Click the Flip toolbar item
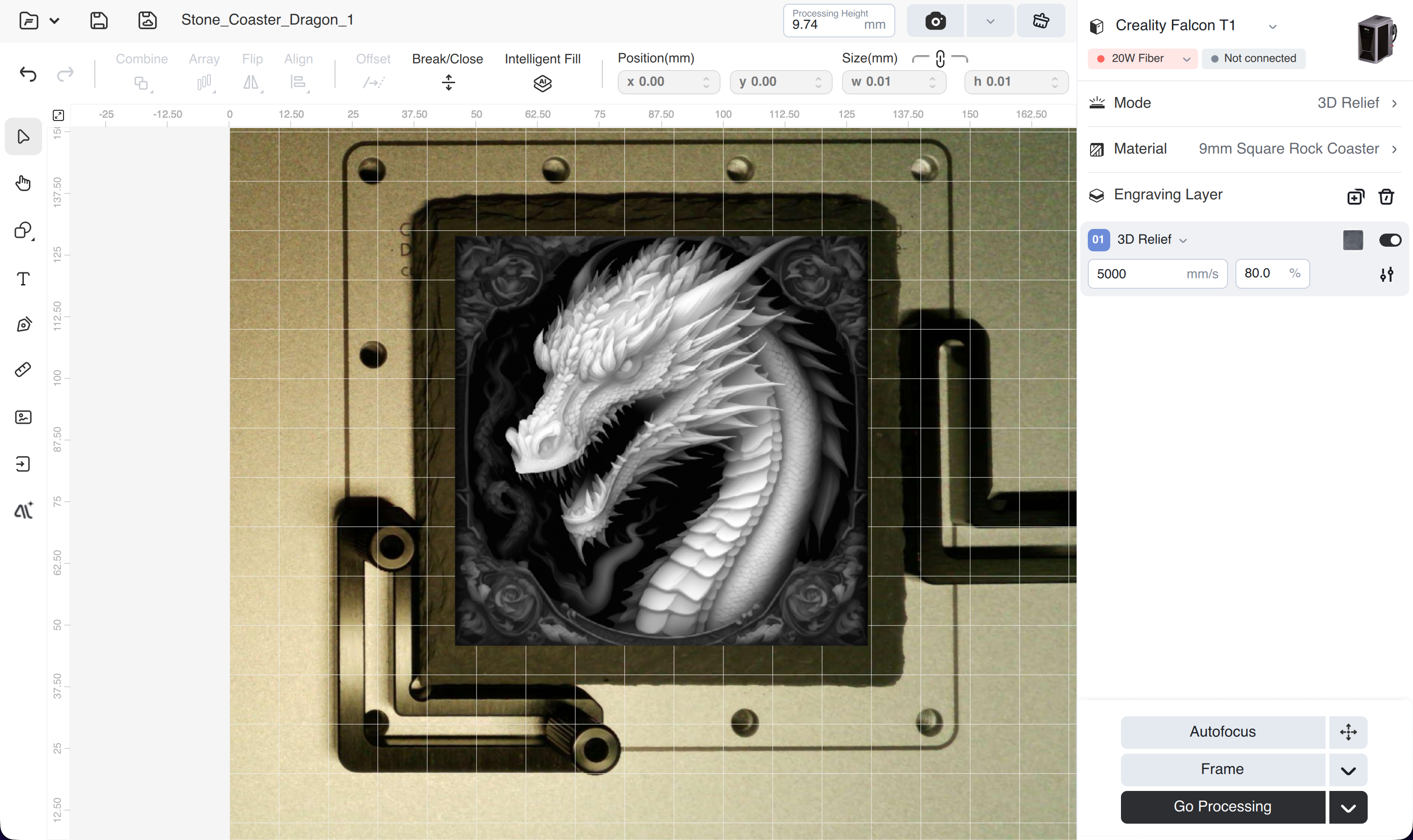The image size is (1413, 840). [x=252, y=72]
